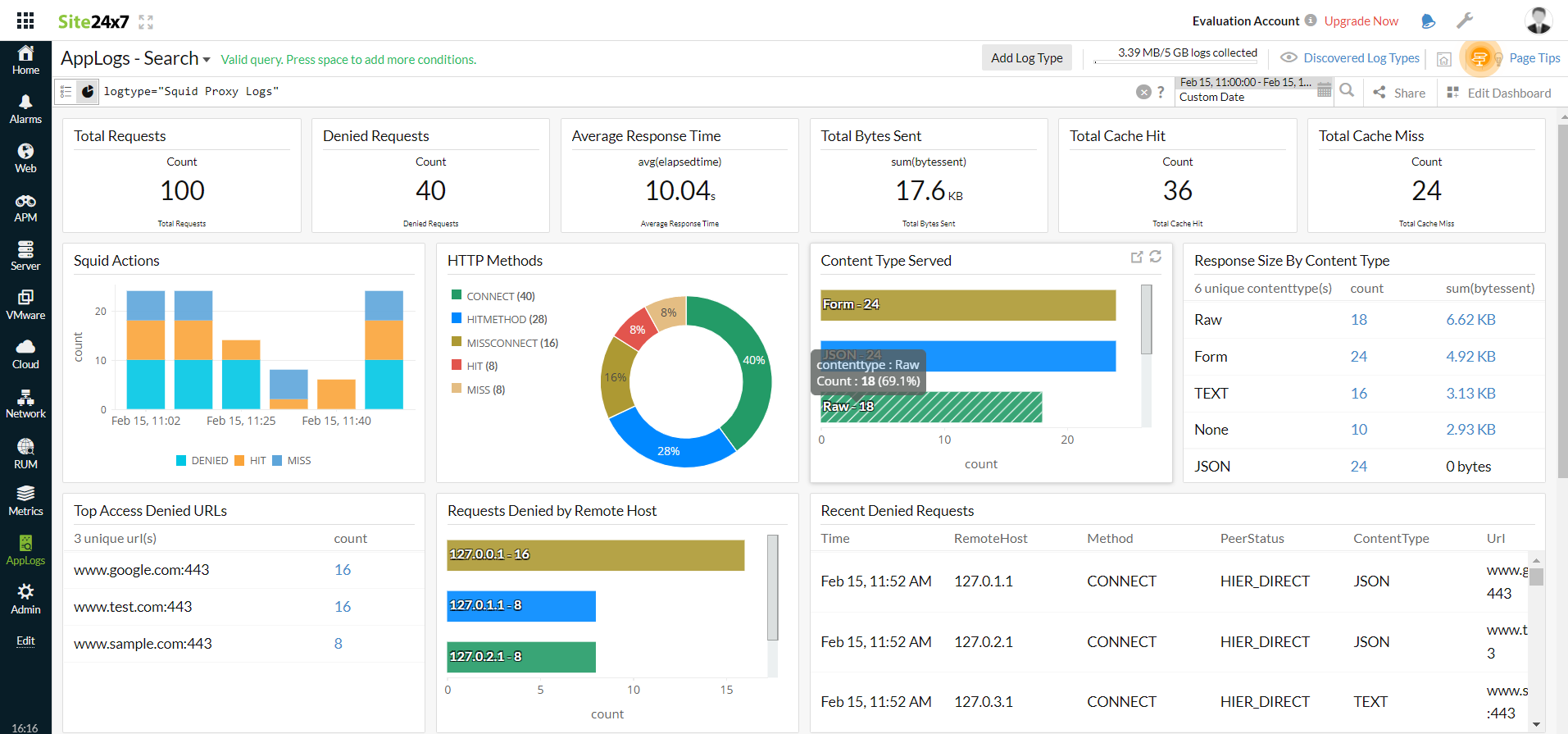Expand the AppLogs - Search dropdown arrow
Image resolution: width=1568 pixels, height=734 pixels.
207,60
